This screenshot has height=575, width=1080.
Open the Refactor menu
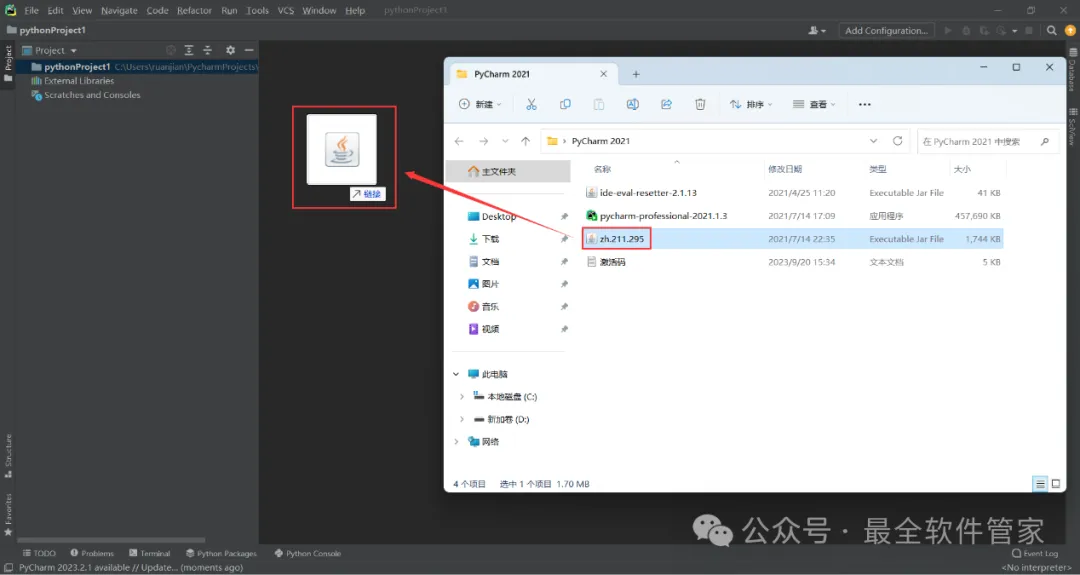tap(194, 10)
